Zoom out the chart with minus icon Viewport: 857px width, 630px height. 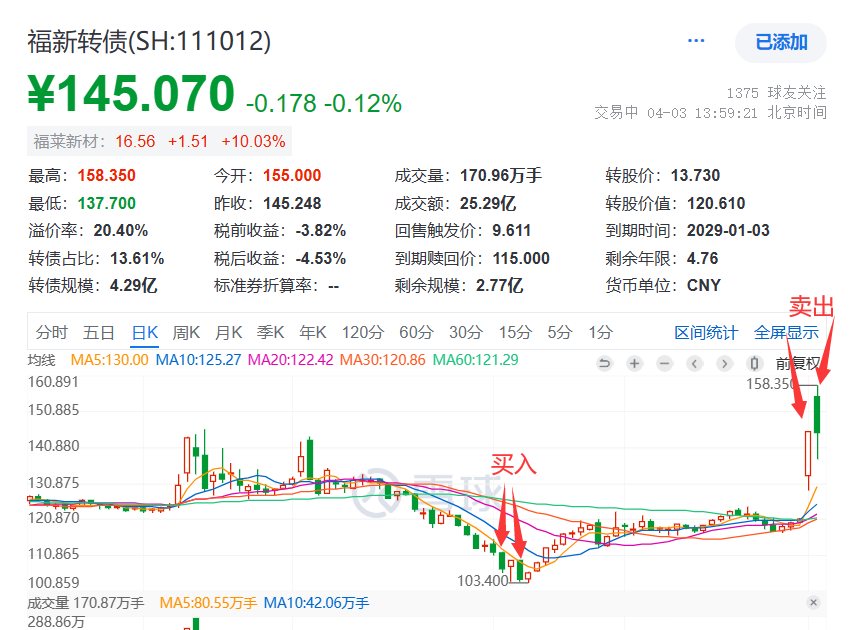[664, 363]
